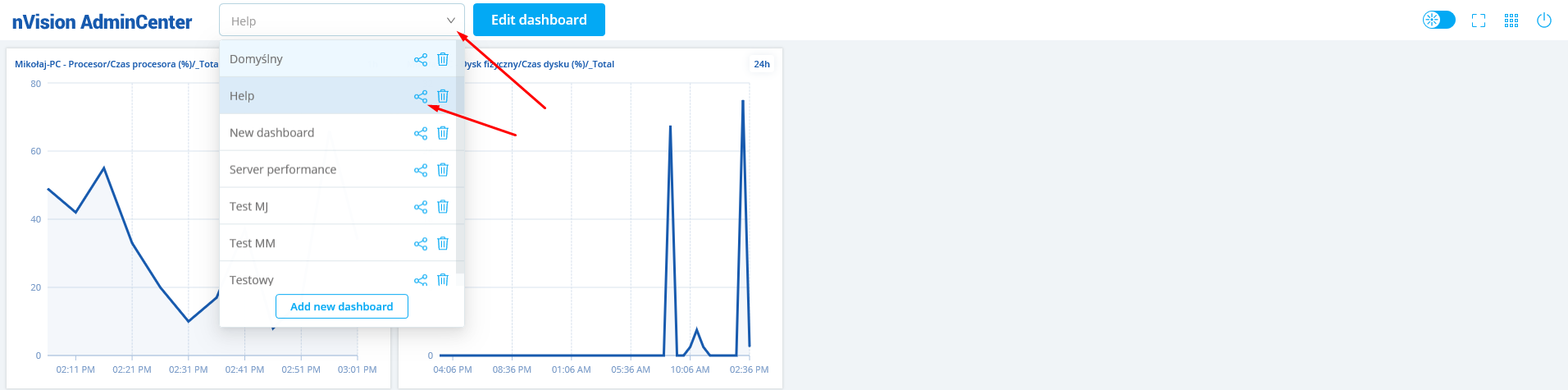Click the Edit dashboard button

coord(539,20)
